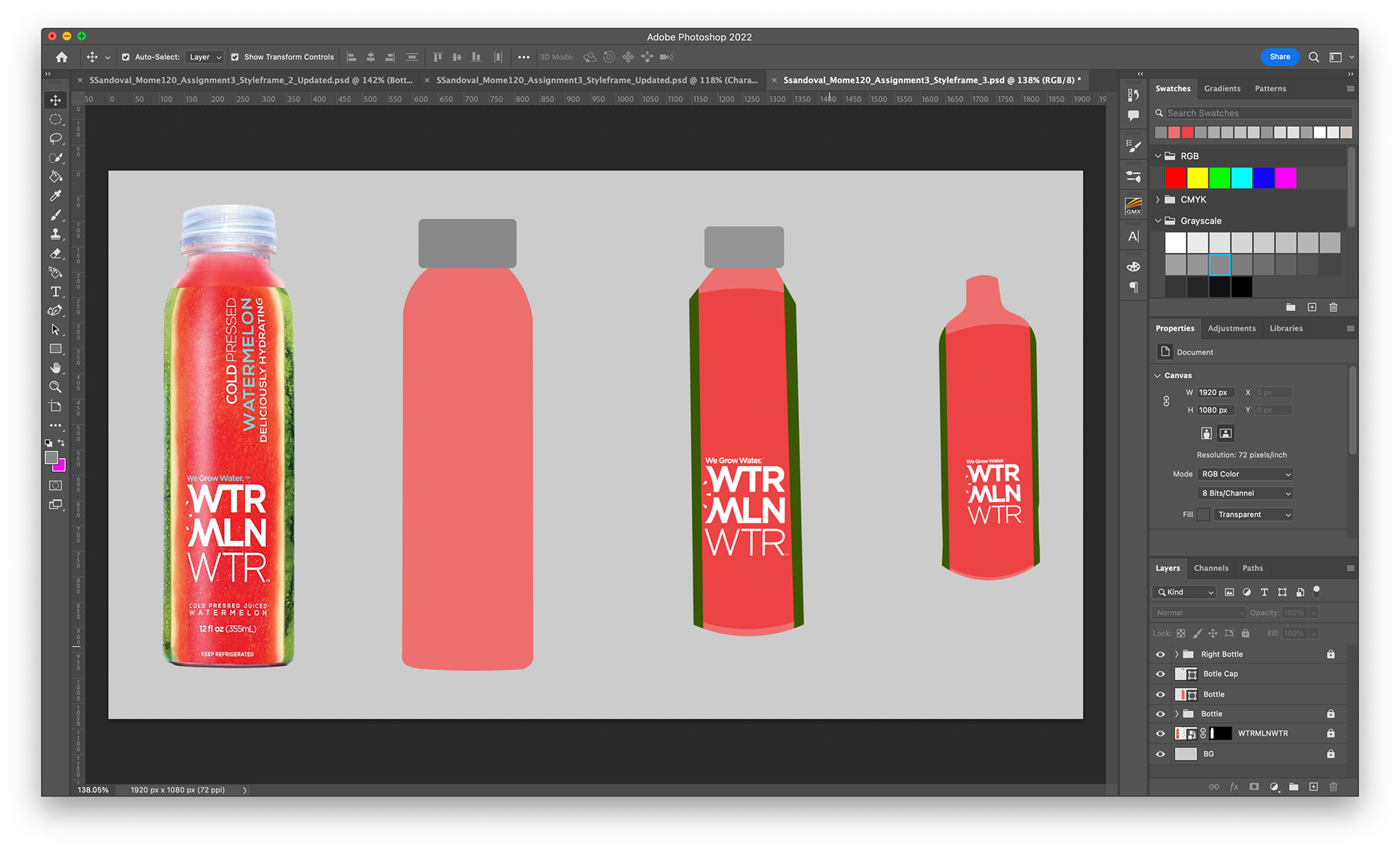The height and width of the screenshot is (851, 1400).
Task: Create new adjustment layer icon
Action: 1274,787
